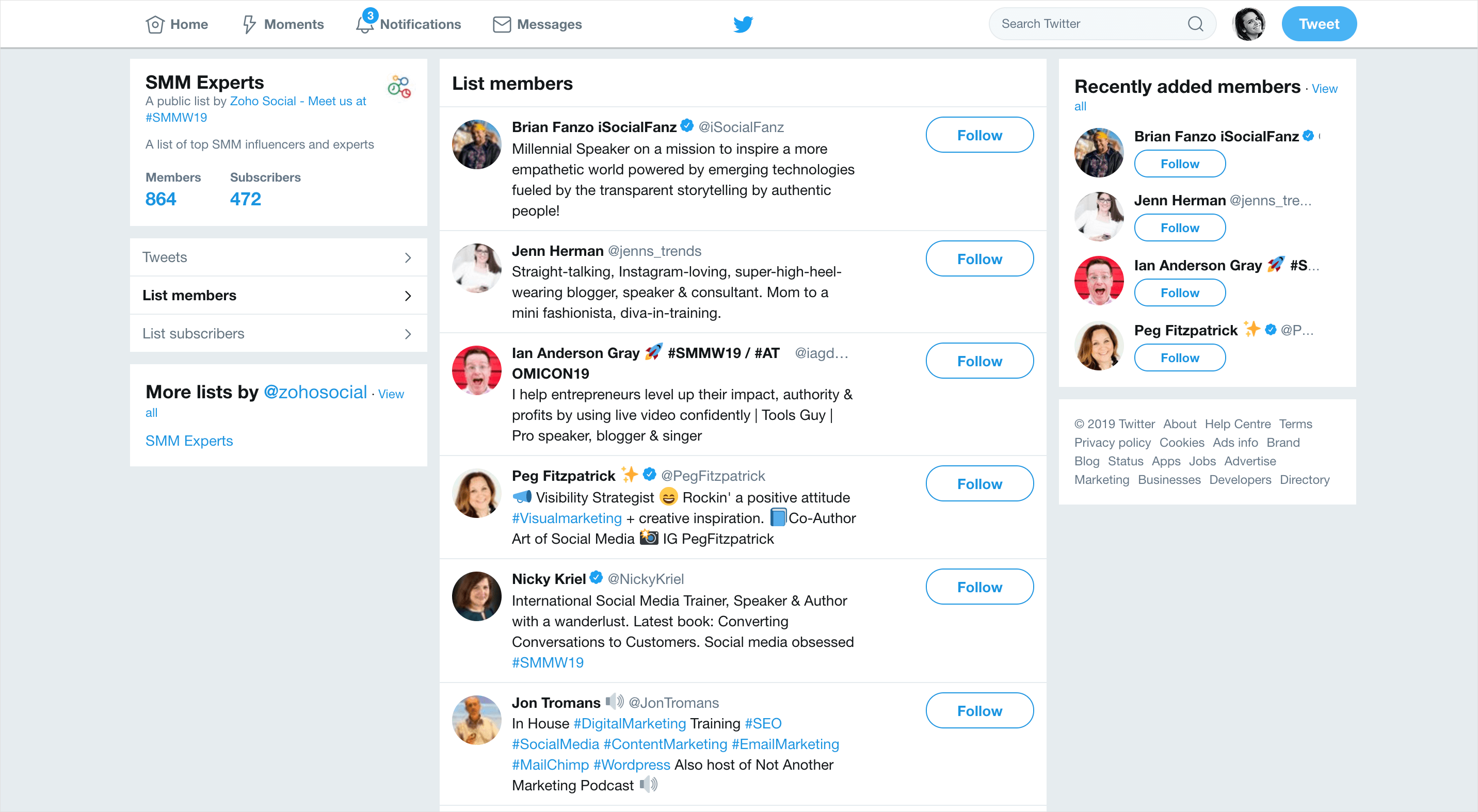Open Notifications bell icon
The height and width of the screenshot is (812, 1478).
364,24
